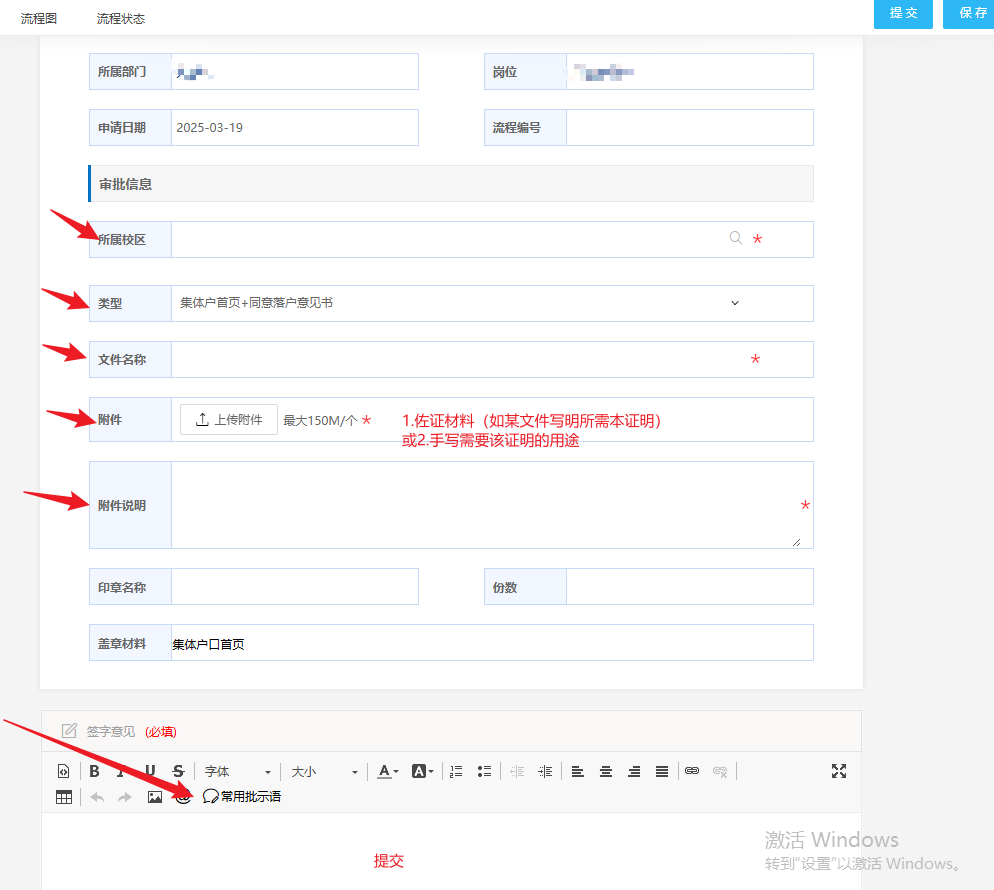Click the 提交 button at top
Screen dimensions: 994x890
coord(903,14)
